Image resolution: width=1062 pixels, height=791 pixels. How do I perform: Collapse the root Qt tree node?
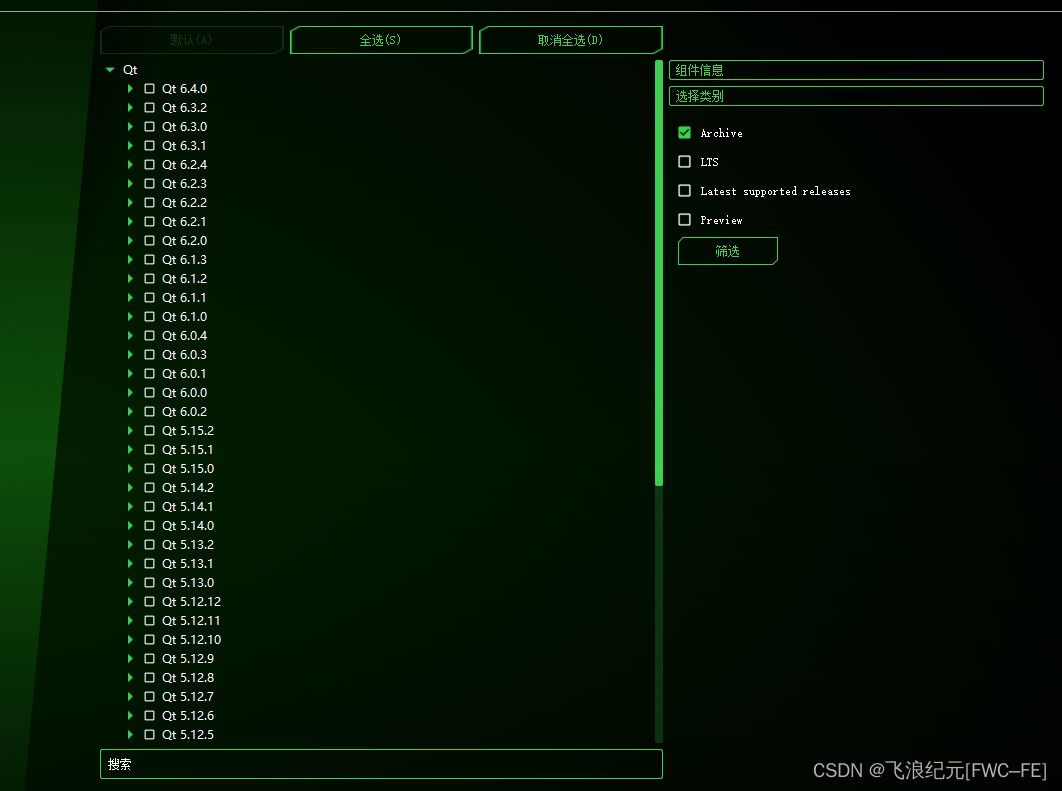coord(110,70)
